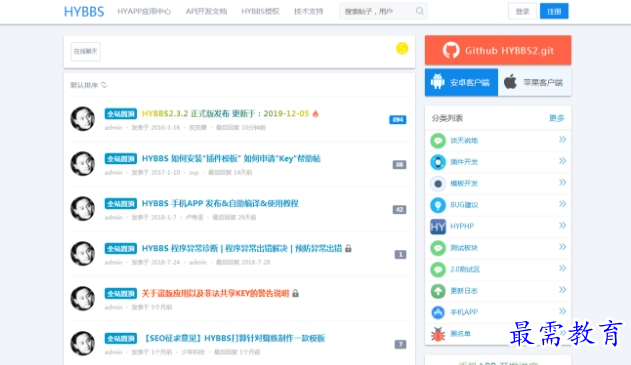
Task: Click the 更新日志 arrow-up icon
Action: pos(438,291)
